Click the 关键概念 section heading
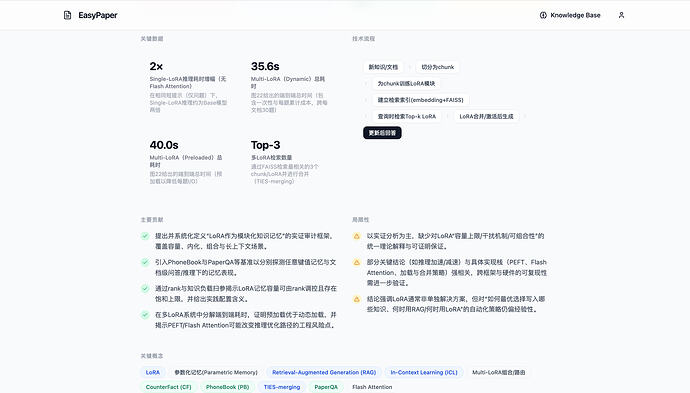The height and width of the screenshot is (393, 690). click(152, 356)
